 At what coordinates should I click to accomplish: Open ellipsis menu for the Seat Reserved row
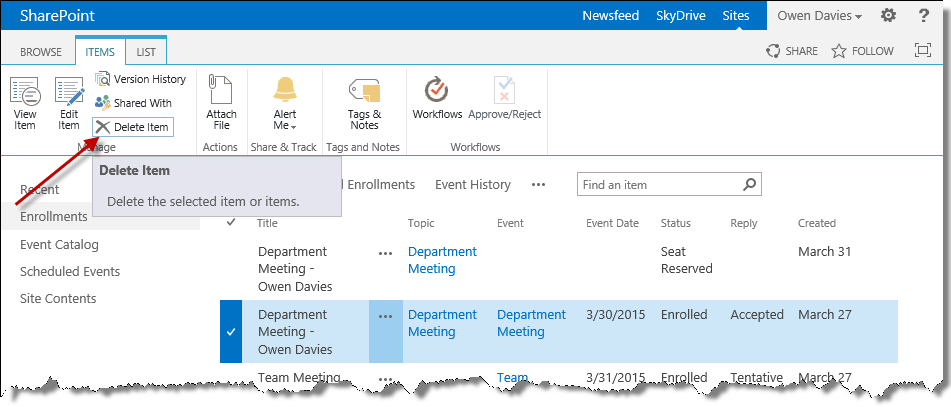(x=386, y=254)
